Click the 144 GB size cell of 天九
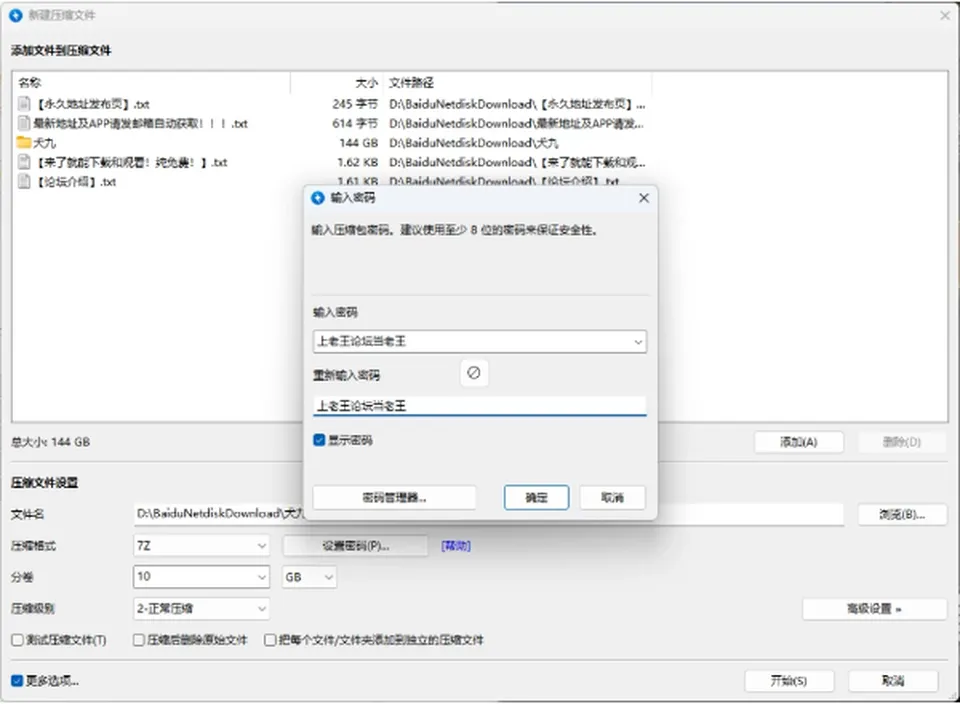Viewport: 960px width, 704px height. (359, 143)
